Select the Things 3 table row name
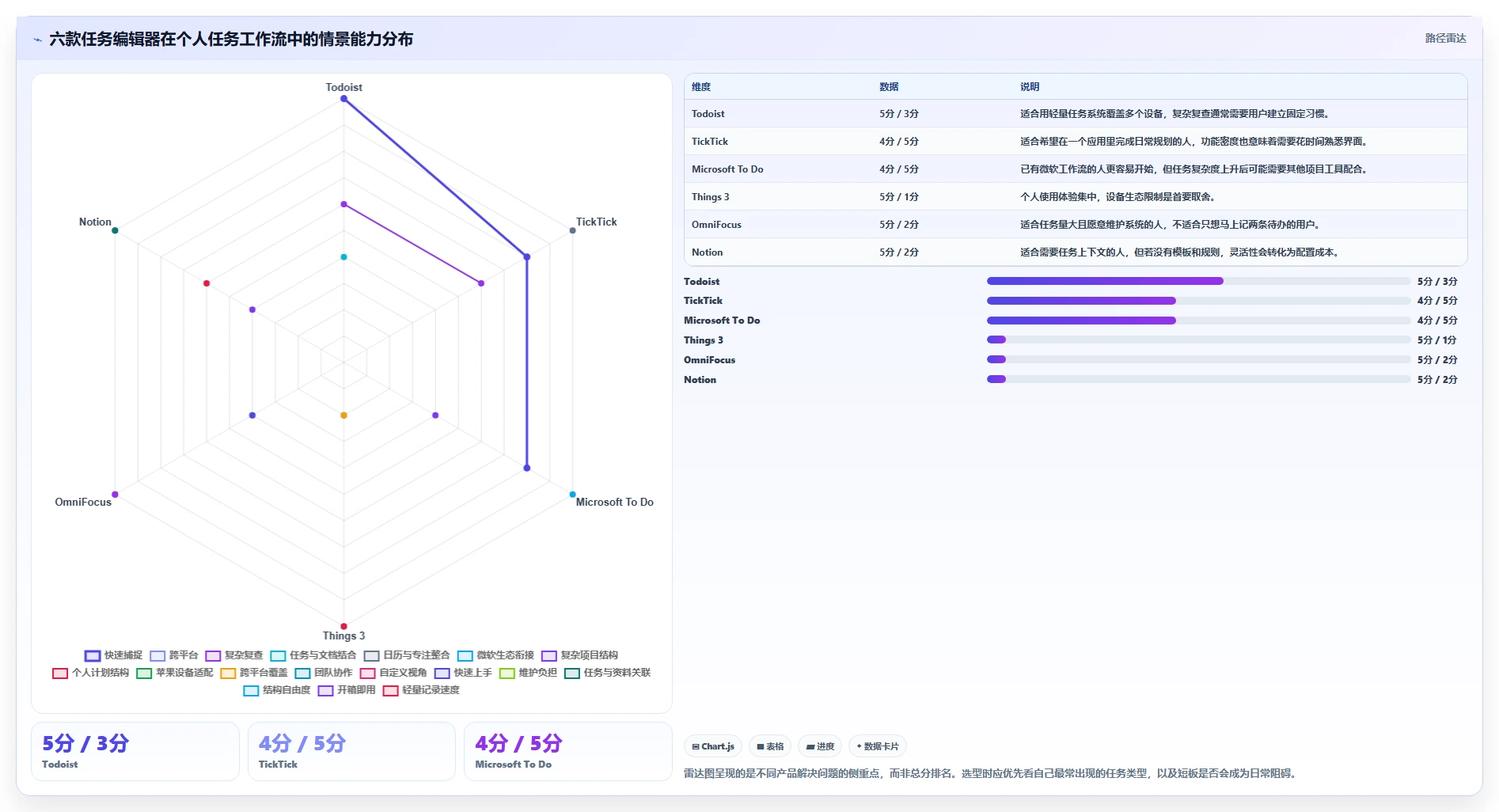This screenshot has height=812, width=1499. [711, 197]
